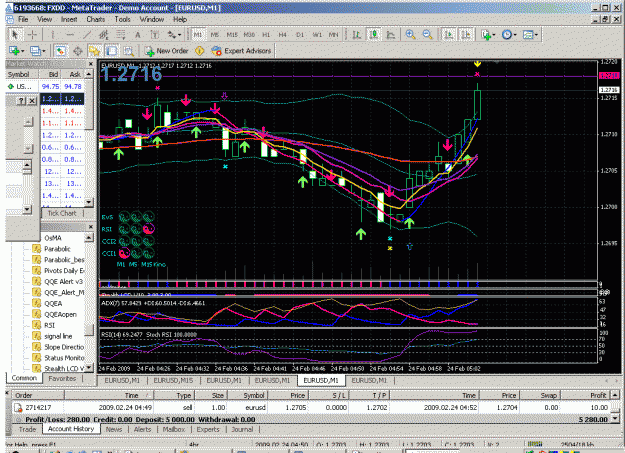This screenshot has width=625, height=453.
Task: Open the Strategy Tester icon
Action: click(x=128, y=51)
